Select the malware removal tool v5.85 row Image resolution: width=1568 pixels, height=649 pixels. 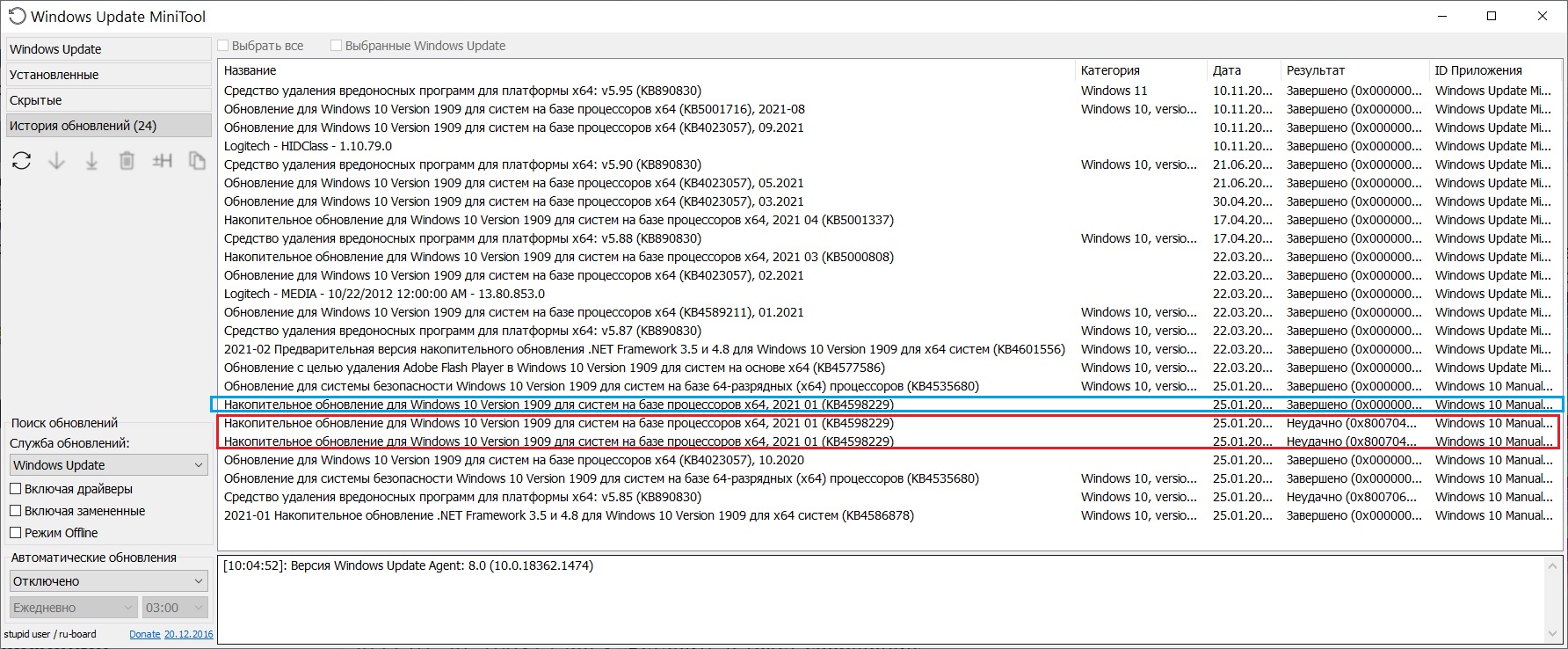(x=889, y=497)
